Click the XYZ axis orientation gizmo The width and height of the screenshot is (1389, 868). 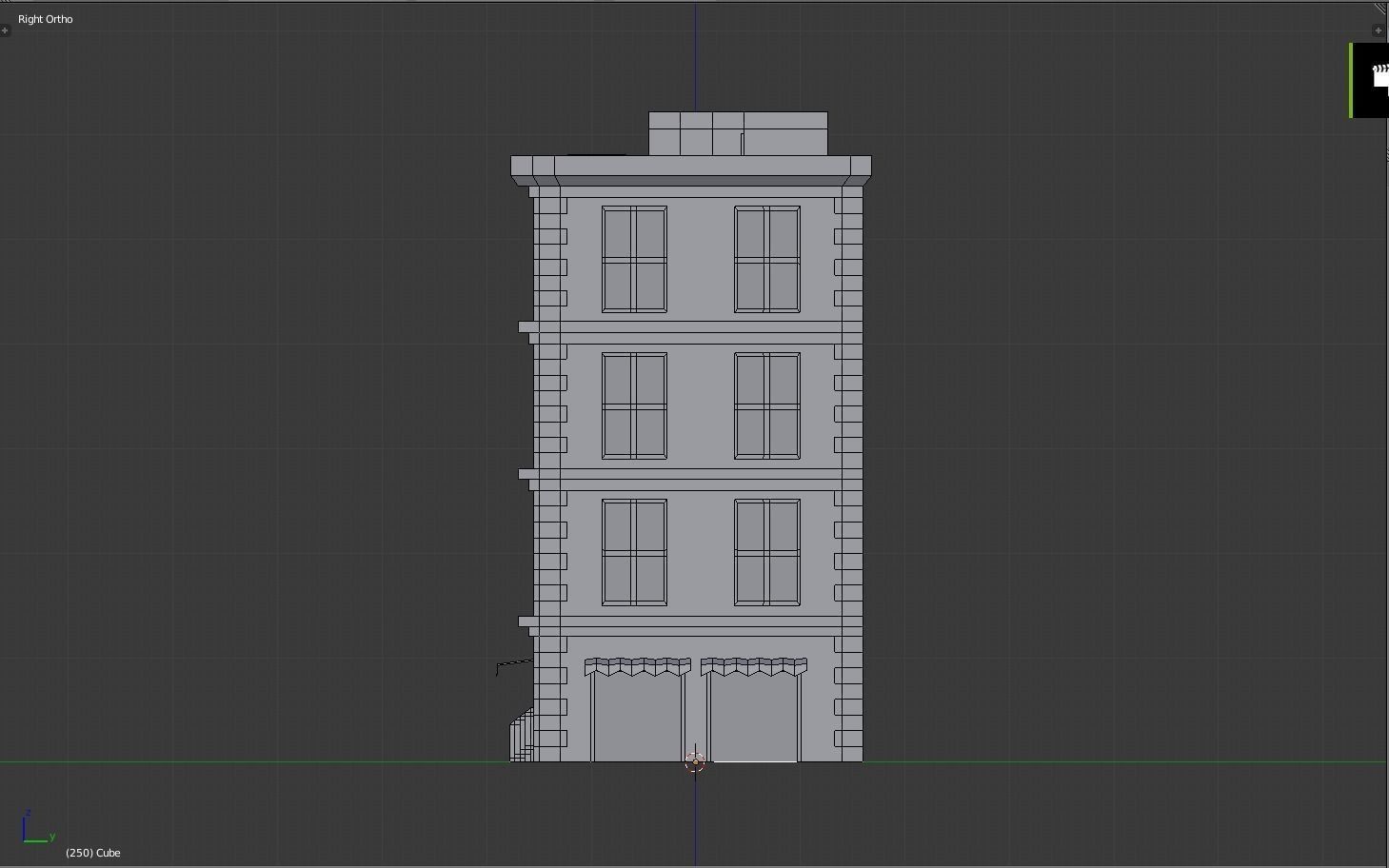pyautogui.click(x=38, y=828)
